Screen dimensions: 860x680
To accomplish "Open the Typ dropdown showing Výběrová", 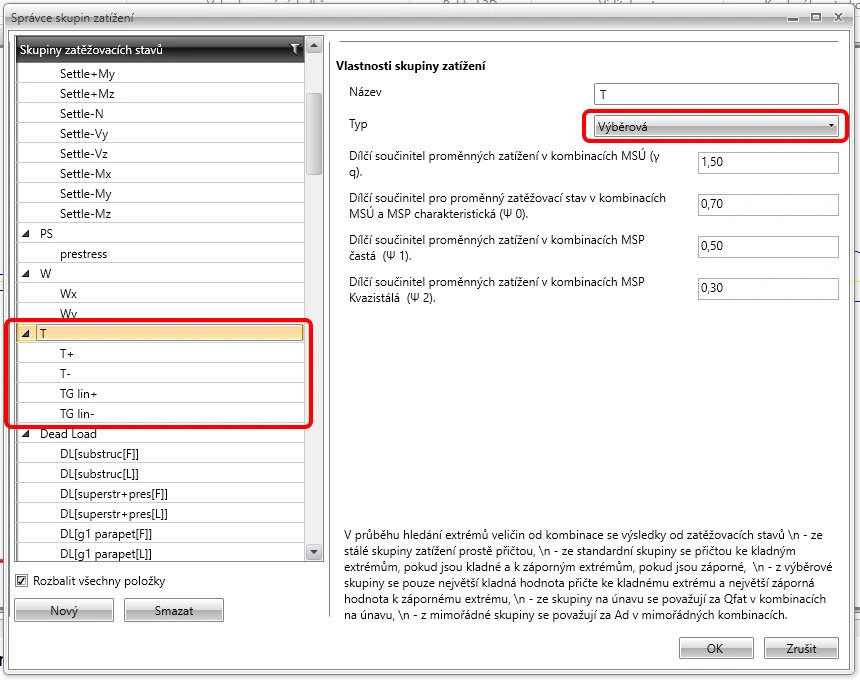I will pyautogui.click(x=715, y=127).
